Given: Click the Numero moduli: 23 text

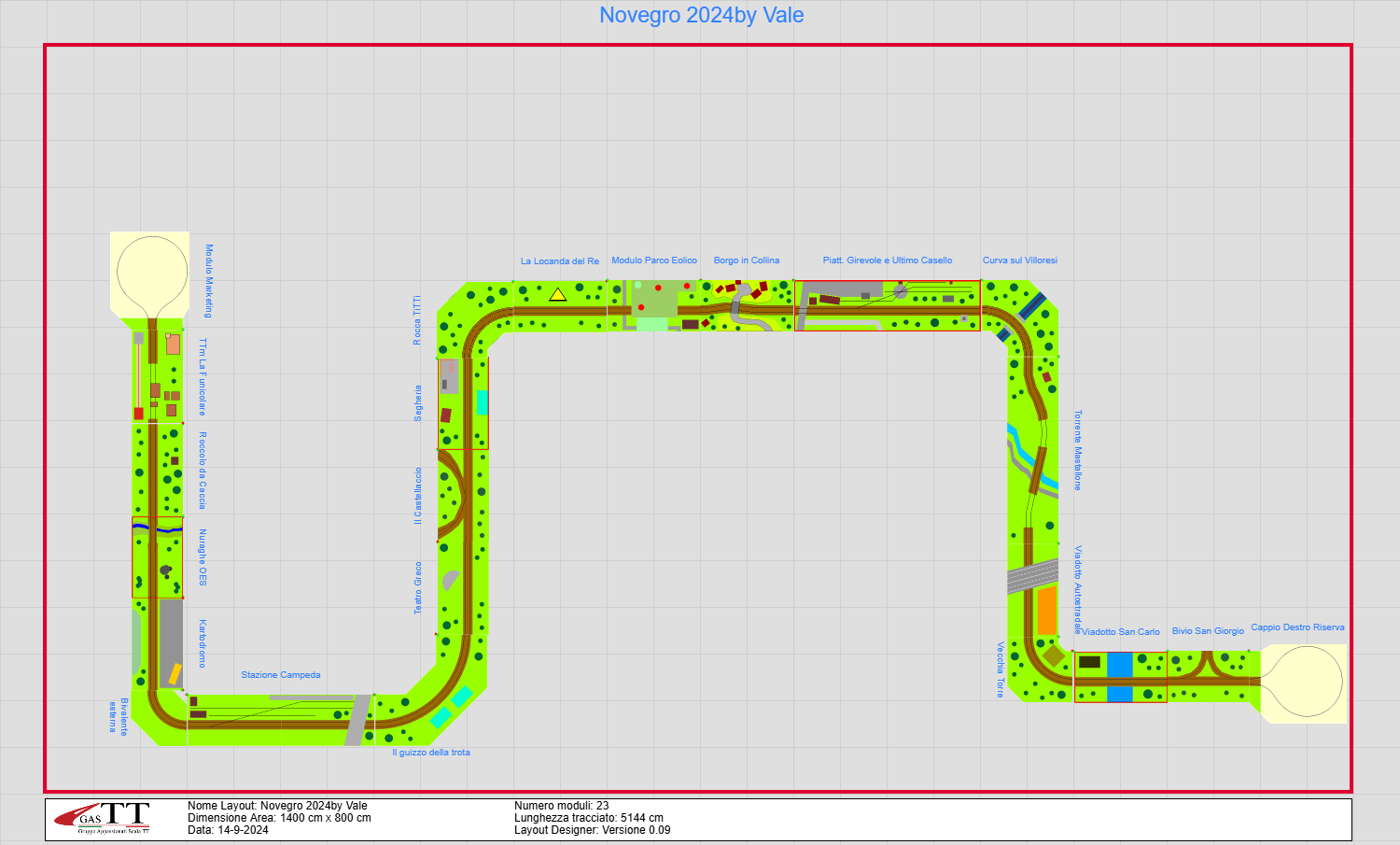Looking at the screenshot, I should (x=561, y=806).
